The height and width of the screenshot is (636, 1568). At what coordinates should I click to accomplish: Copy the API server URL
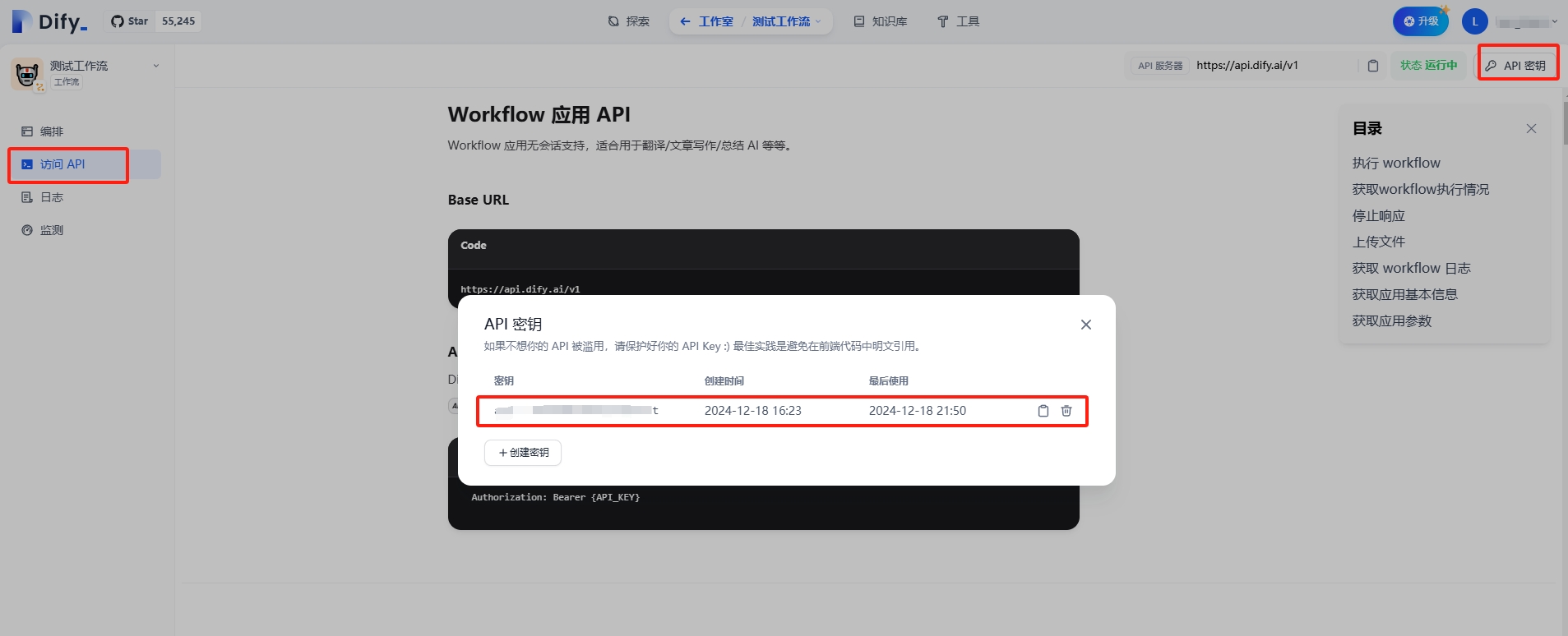[x=1372, y=66]
